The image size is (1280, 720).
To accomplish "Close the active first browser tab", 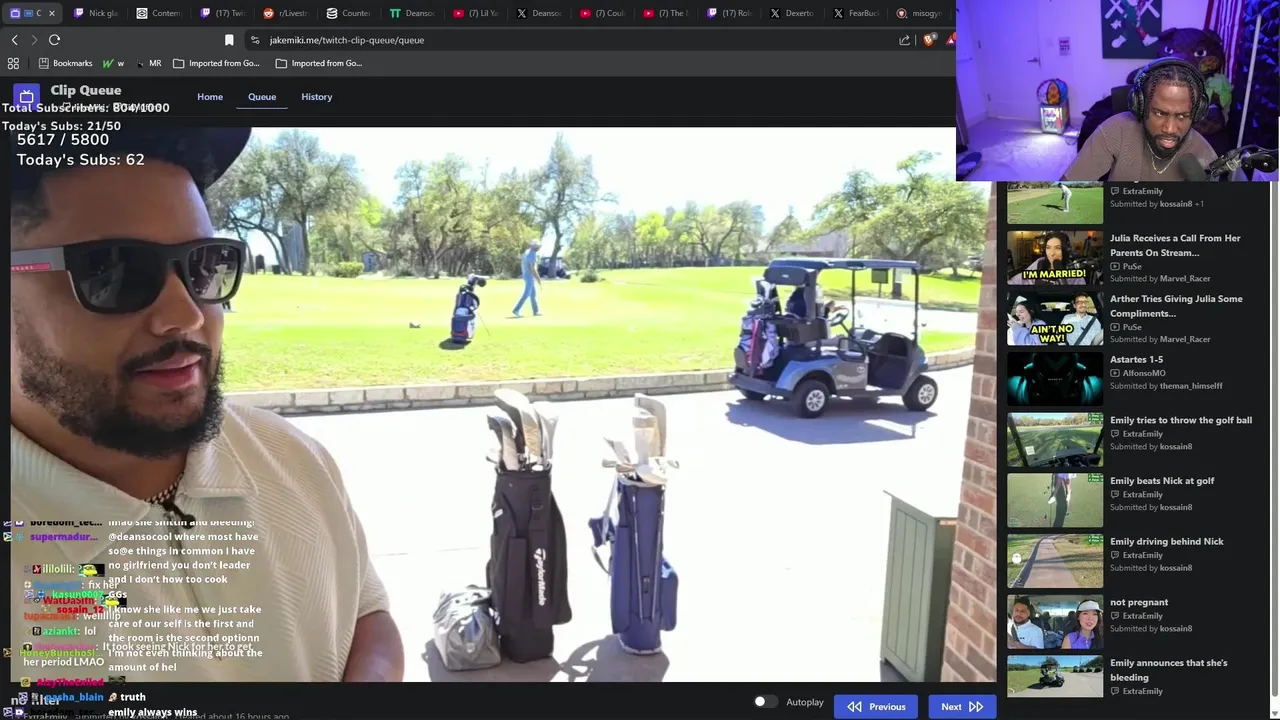I will coord(51,13).
